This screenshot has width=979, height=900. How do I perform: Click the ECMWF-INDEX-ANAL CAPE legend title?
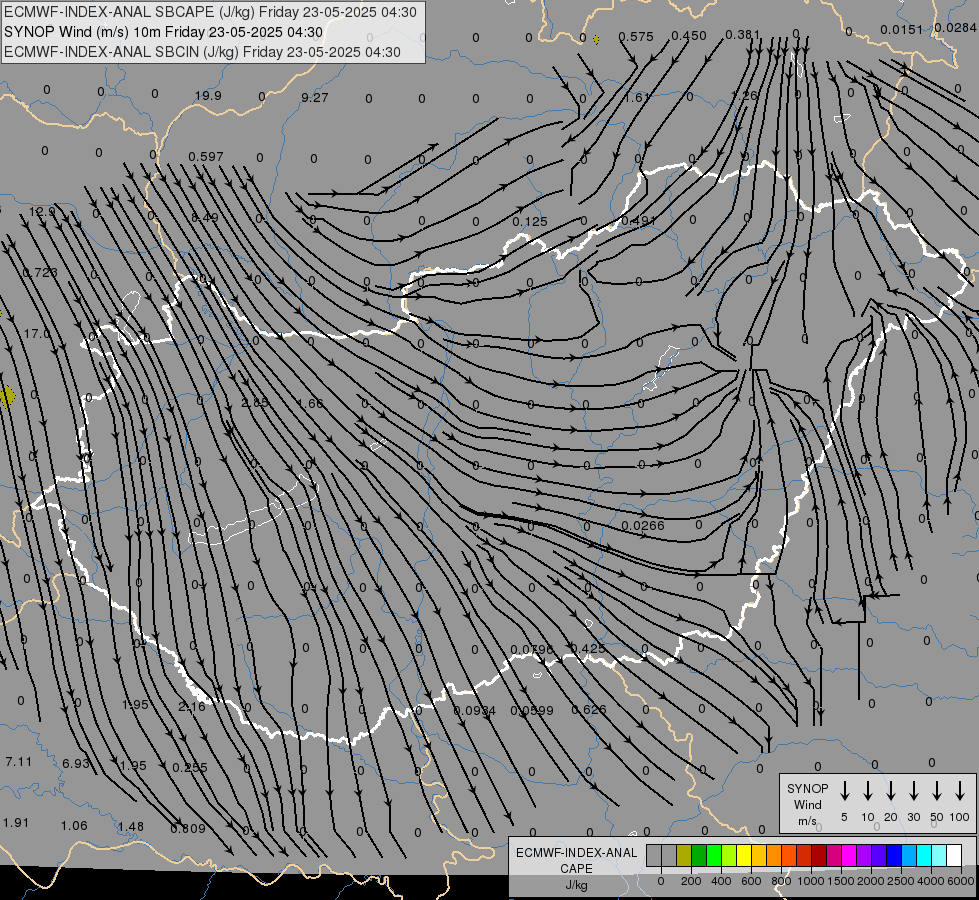coord(576,860)
